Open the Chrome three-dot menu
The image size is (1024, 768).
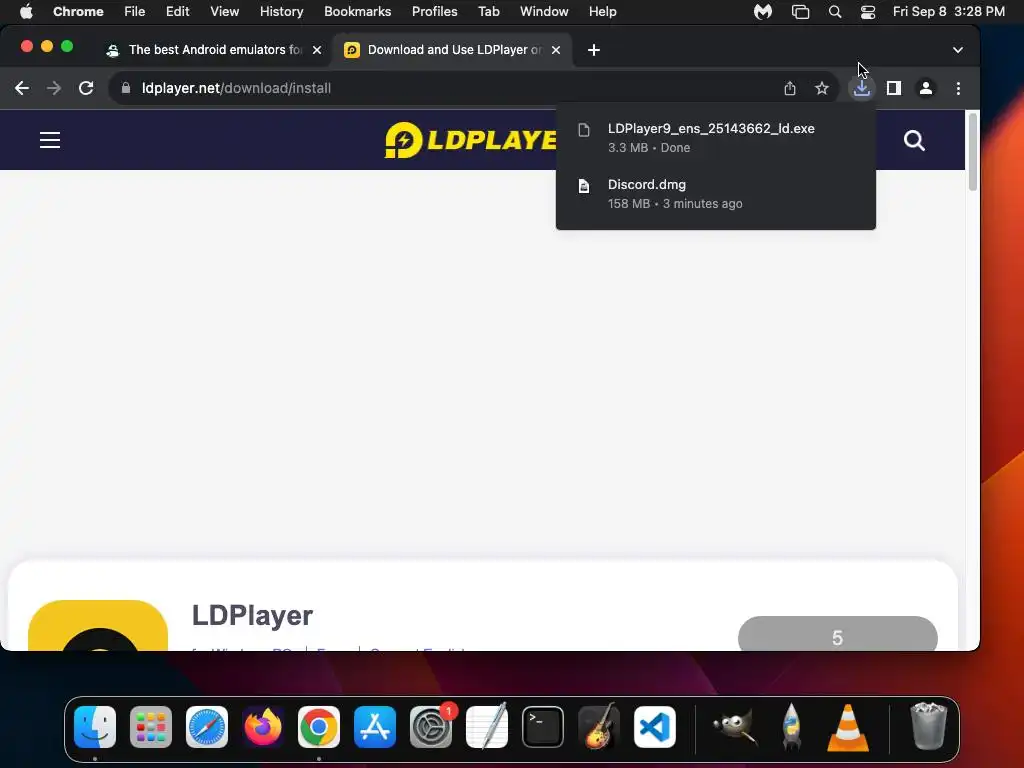coord(958,88)
